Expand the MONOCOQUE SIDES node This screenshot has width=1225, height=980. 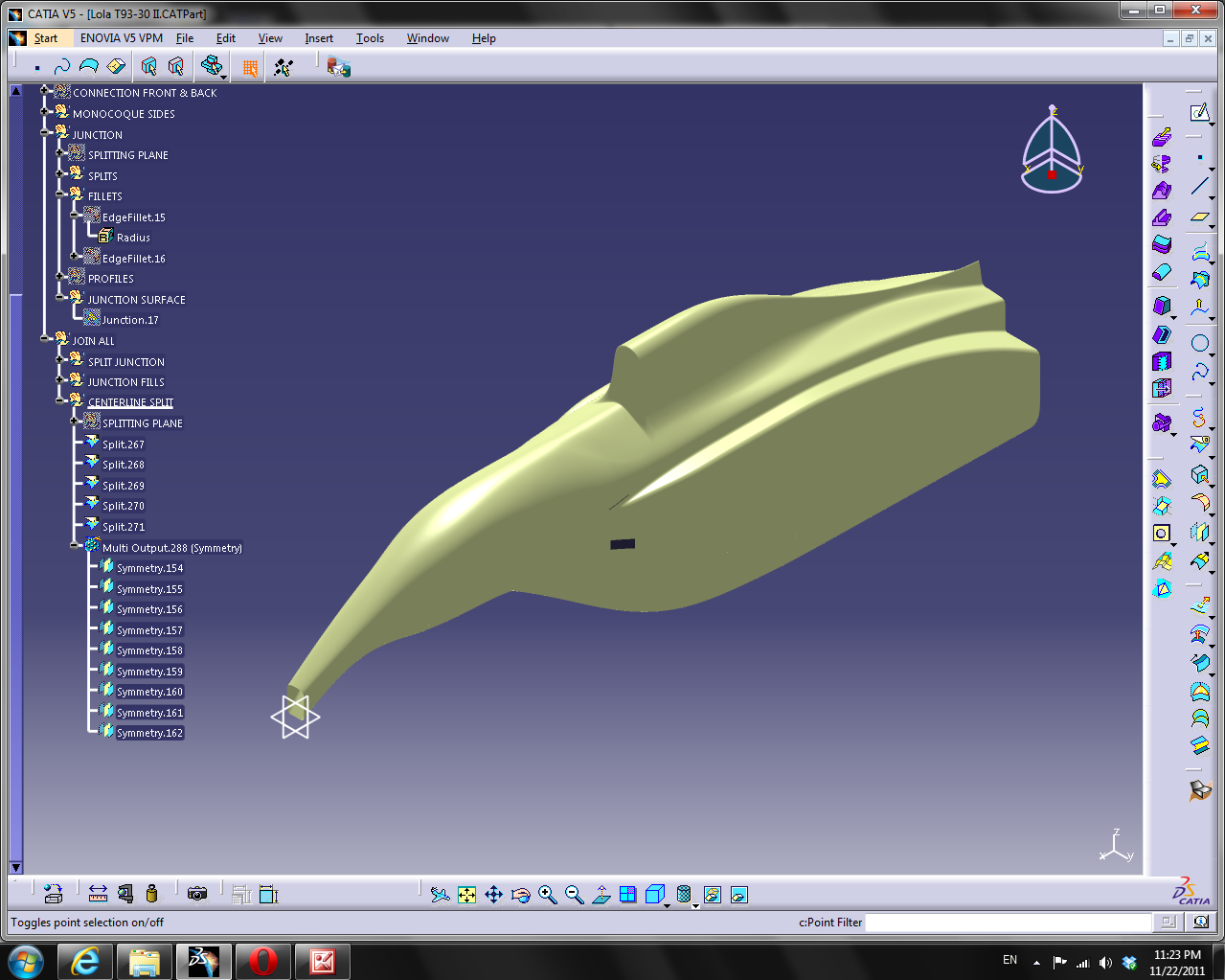click(x=44, y=111)
